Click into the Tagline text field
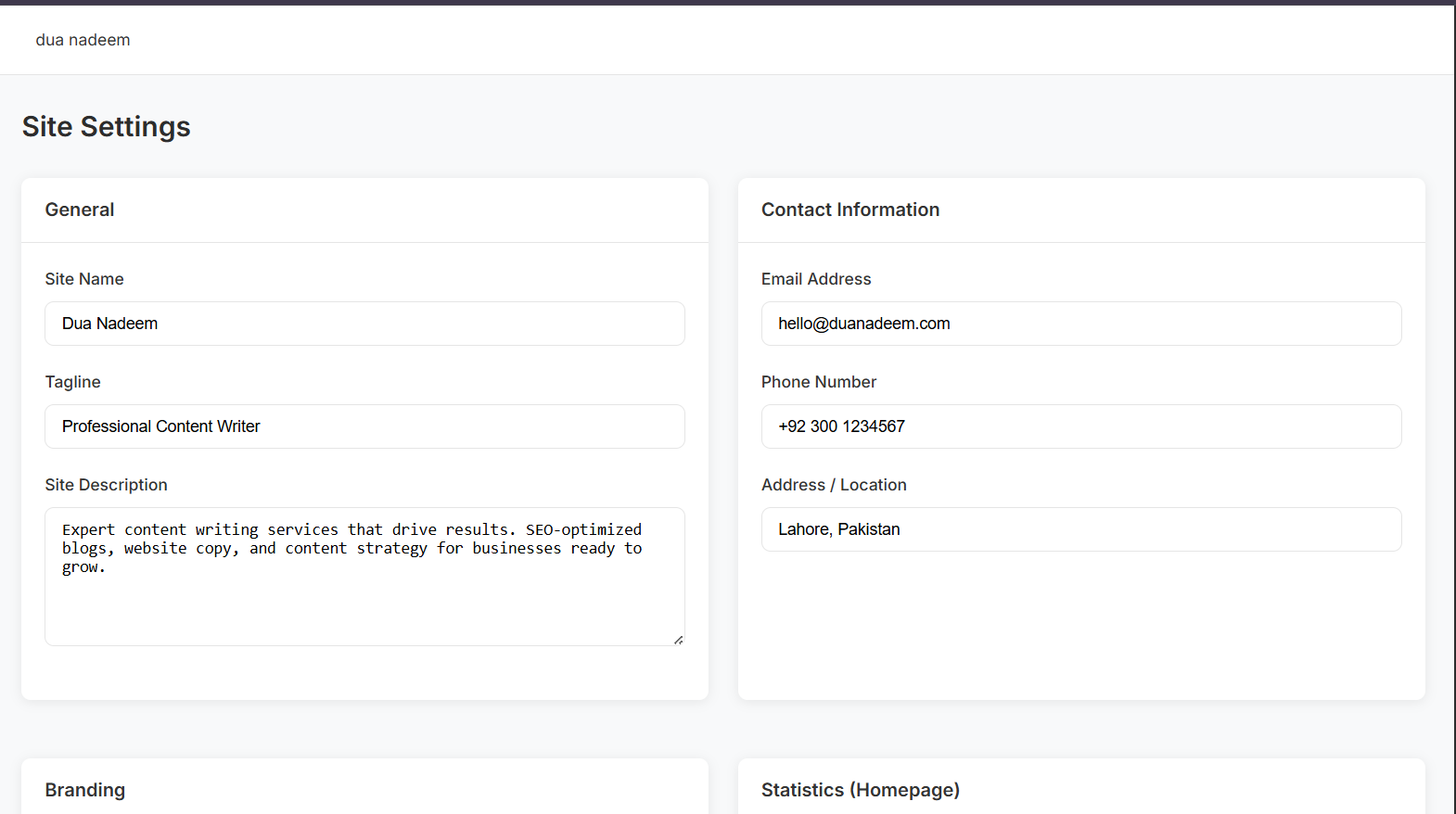 (x=364, y=426)
